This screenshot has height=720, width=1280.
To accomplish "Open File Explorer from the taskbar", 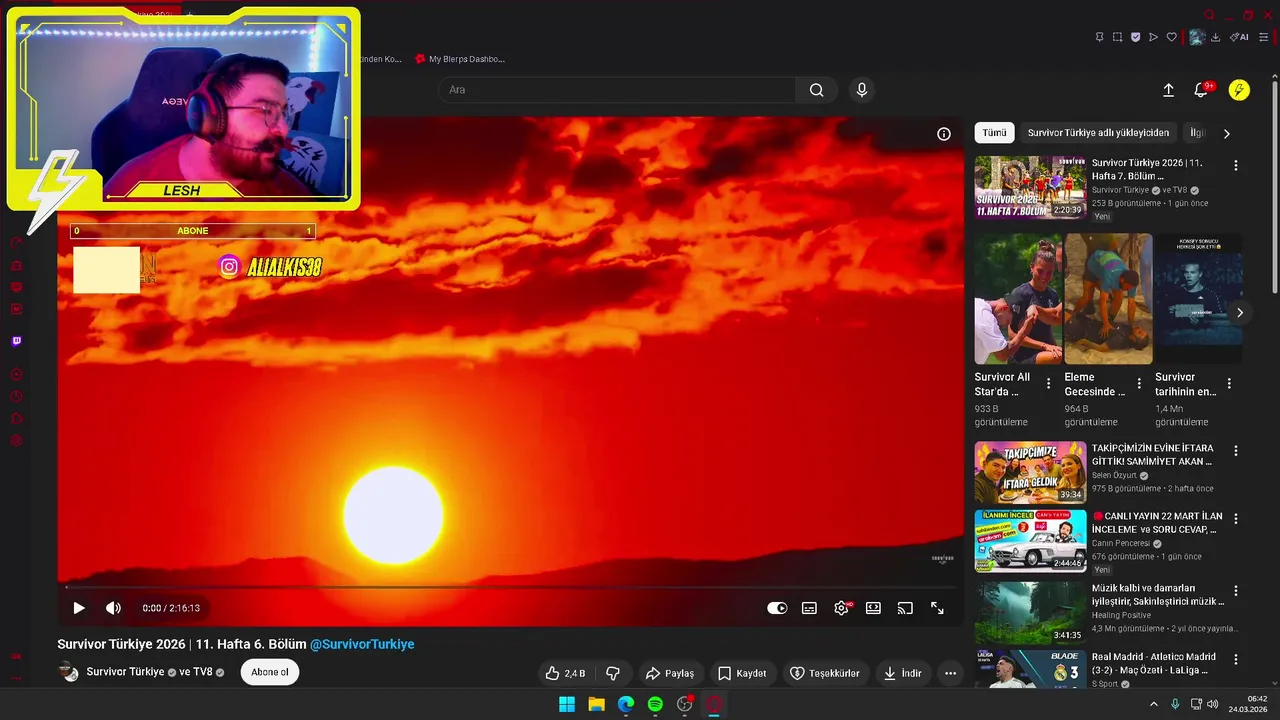I will (x=596, y=704).
